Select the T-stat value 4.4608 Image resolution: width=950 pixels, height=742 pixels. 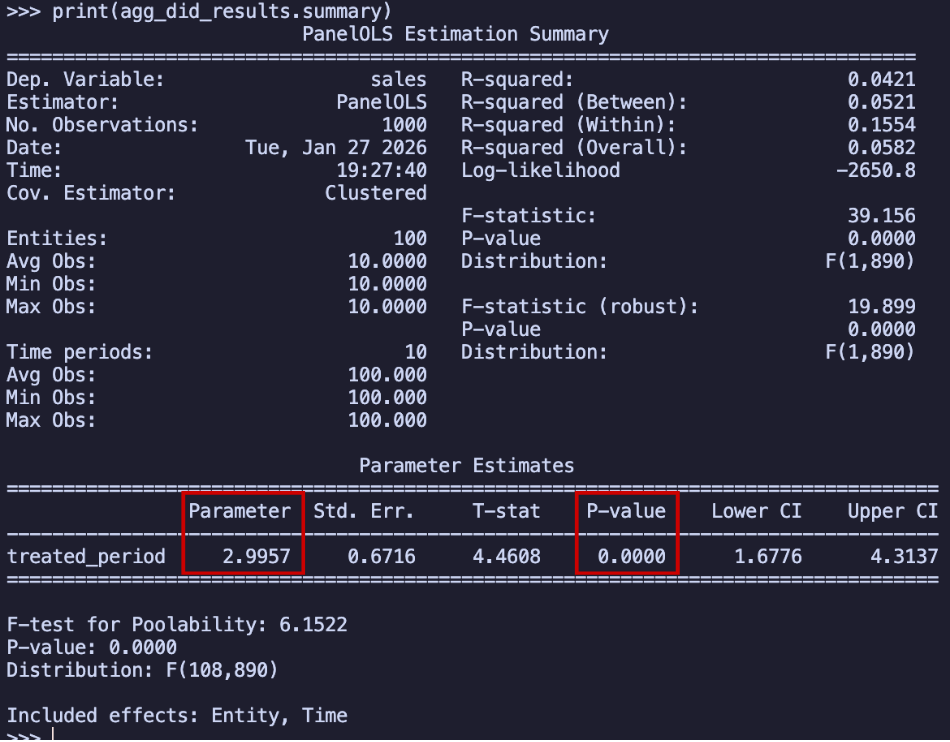[x=506, y=556]
